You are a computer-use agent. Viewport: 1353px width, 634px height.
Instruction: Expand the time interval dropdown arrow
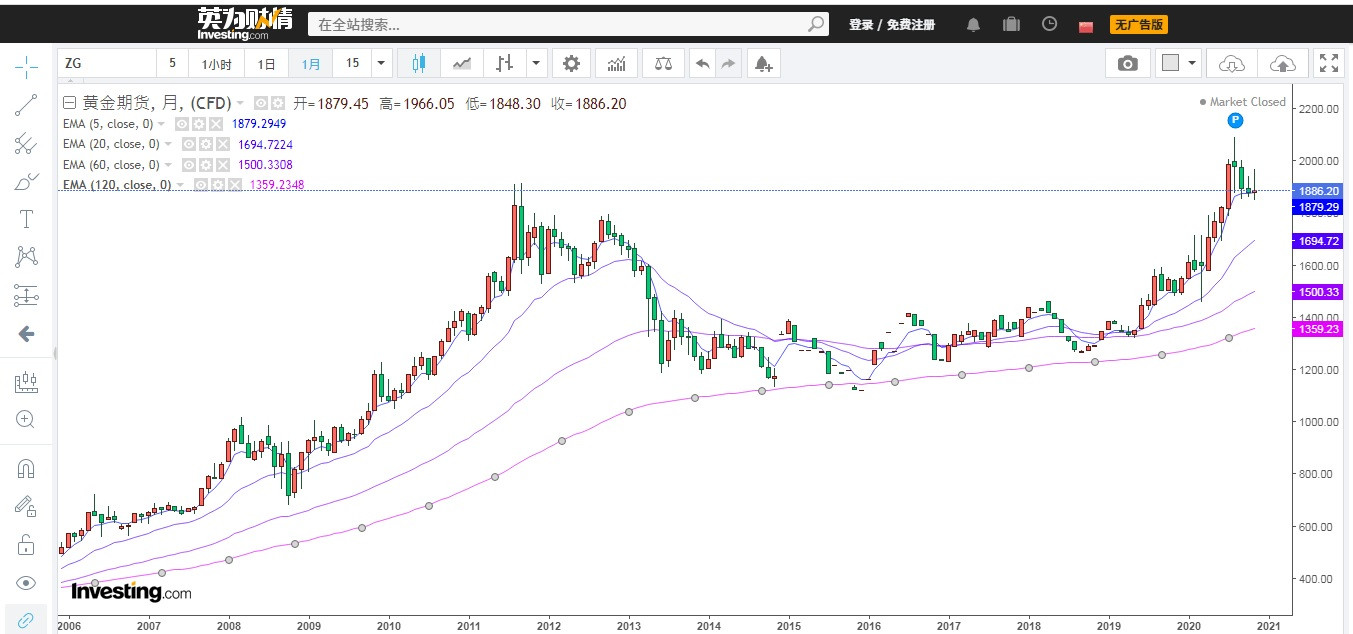pyautogui.click(x=381, y=64)
